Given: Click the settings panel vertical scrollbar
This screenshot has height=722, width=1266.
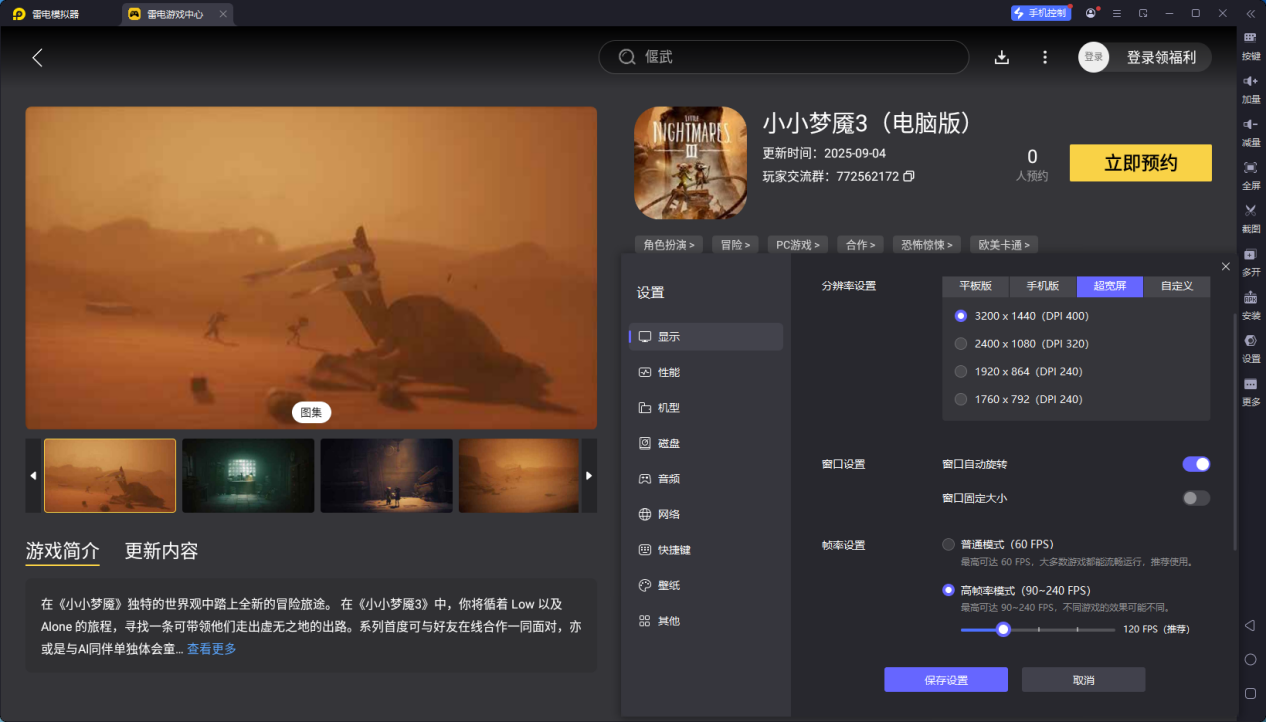Looking at the screenshot, I should [x=1236, y=432].
